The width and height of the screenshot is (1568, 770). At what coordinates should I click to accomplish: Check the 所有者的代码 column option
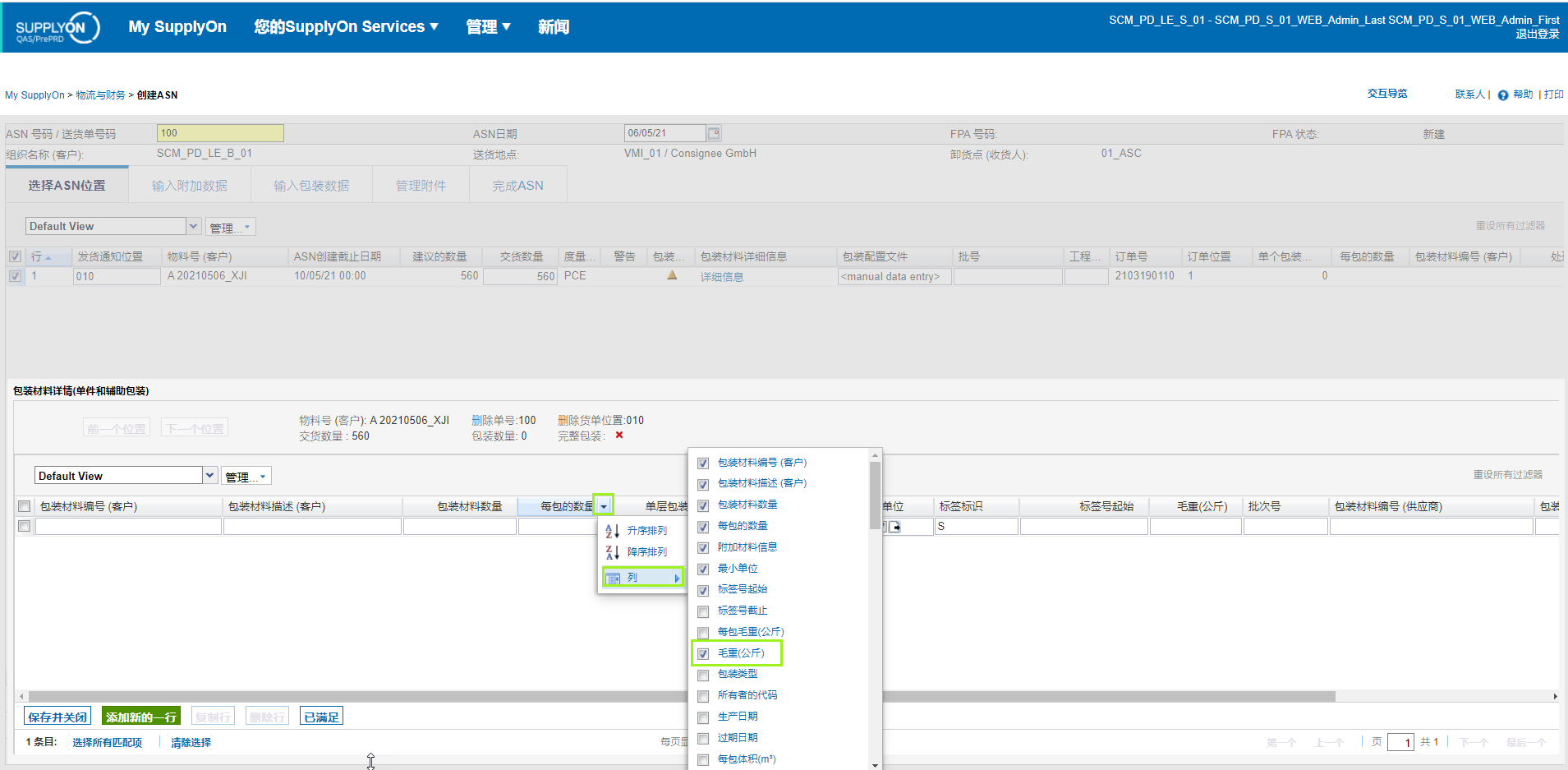703,696
